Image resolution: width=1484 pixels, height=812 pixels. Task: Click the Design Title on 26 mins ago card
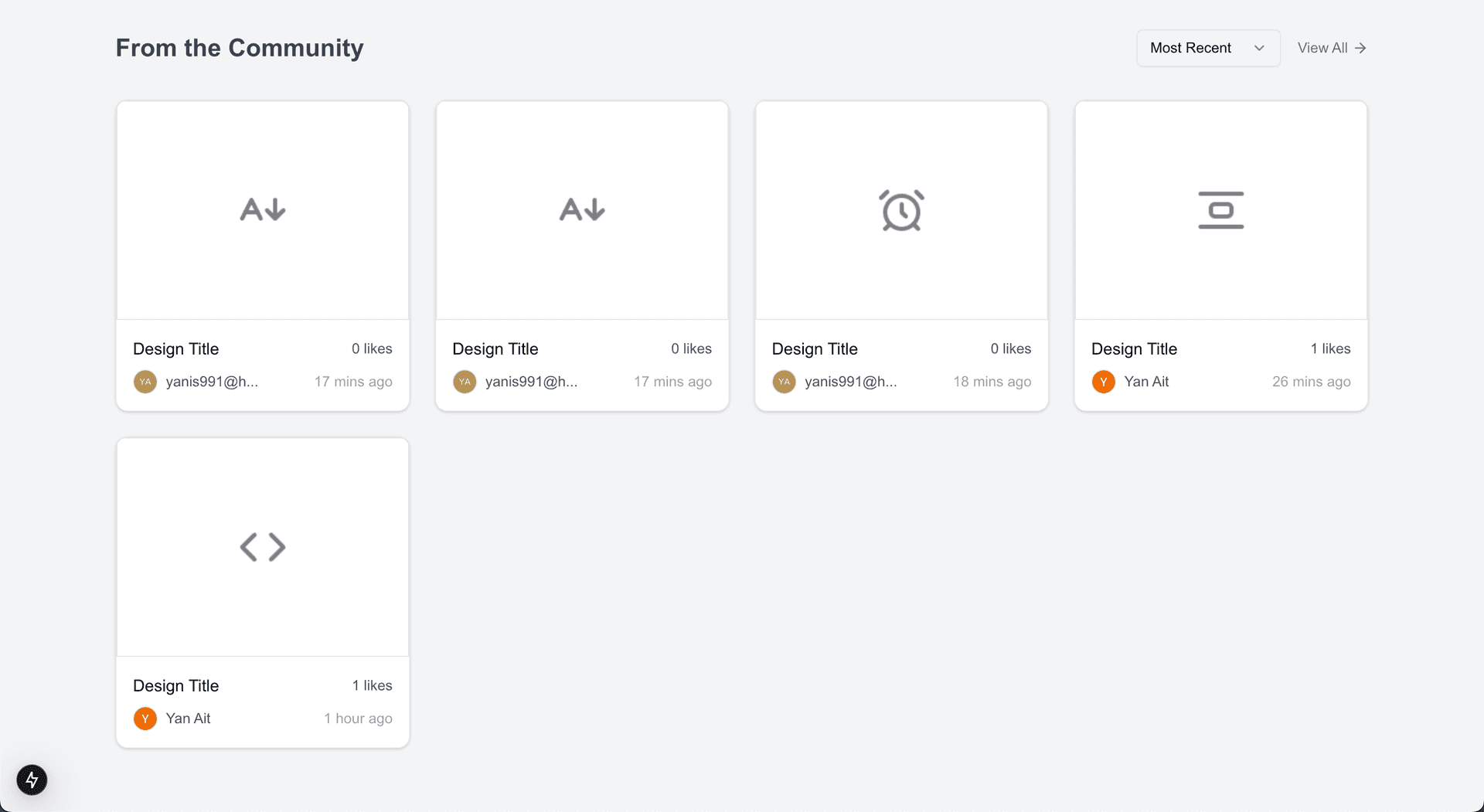tap(1134, 348)
